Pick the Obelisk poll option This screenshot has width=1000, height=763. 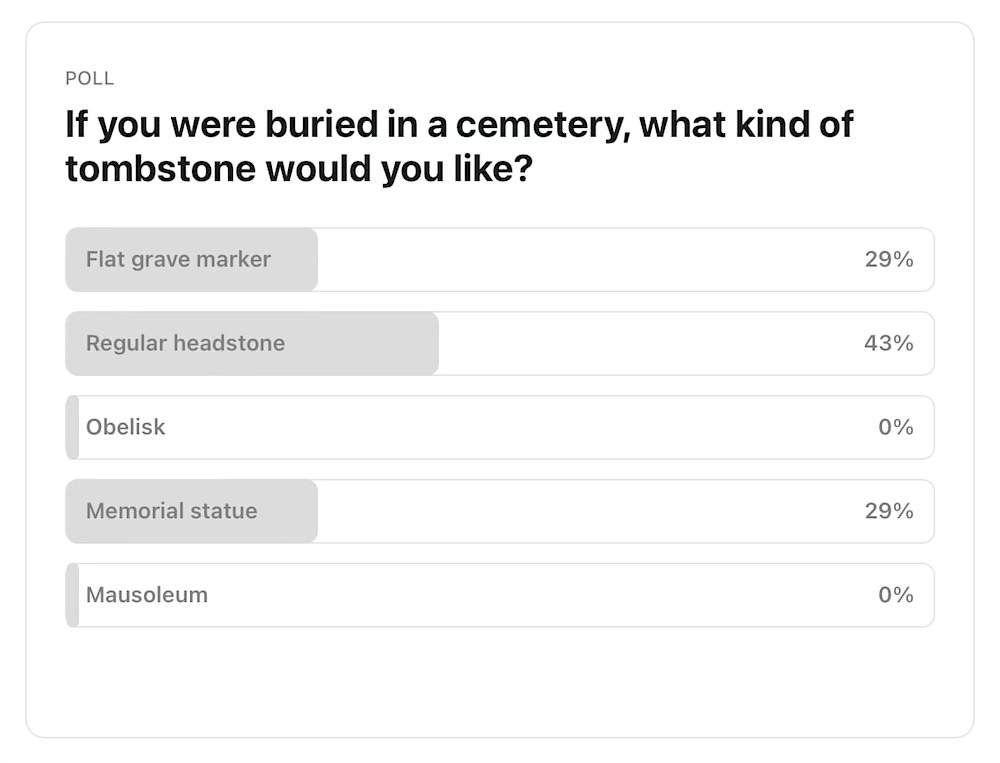pos(499,427)
